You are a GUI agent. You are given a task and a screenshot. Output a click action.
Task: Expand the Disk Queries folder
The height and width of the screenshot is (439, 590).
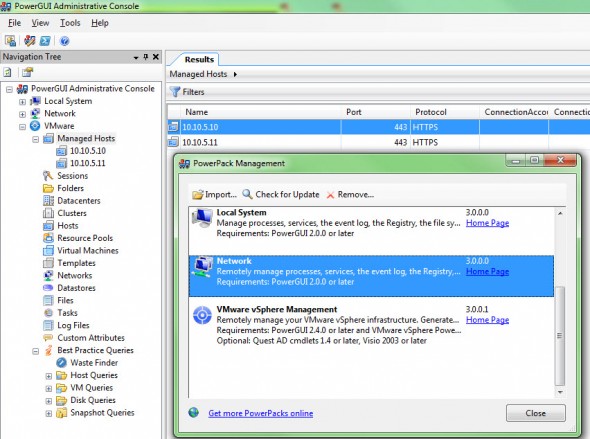coord(49,401)
